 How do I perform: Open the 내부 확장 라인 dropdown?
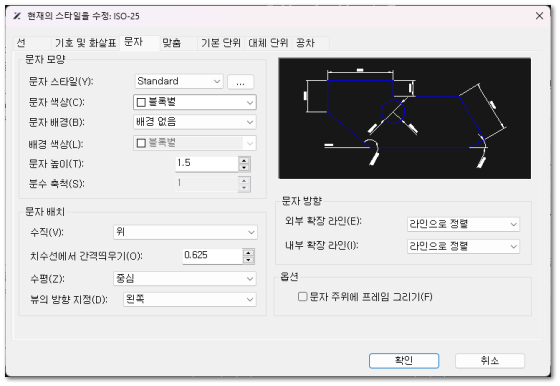point(463,246)
